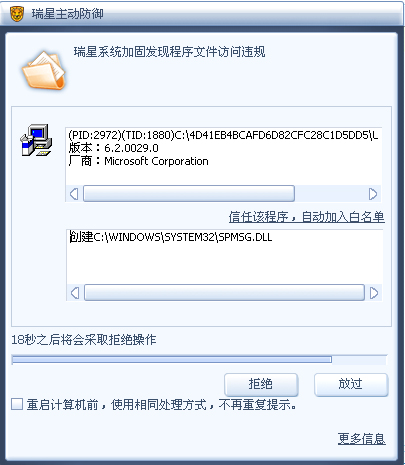Screen dimensions: 405x465
Task: Click the orange folder documents icon
Action: tap(44, 71)
